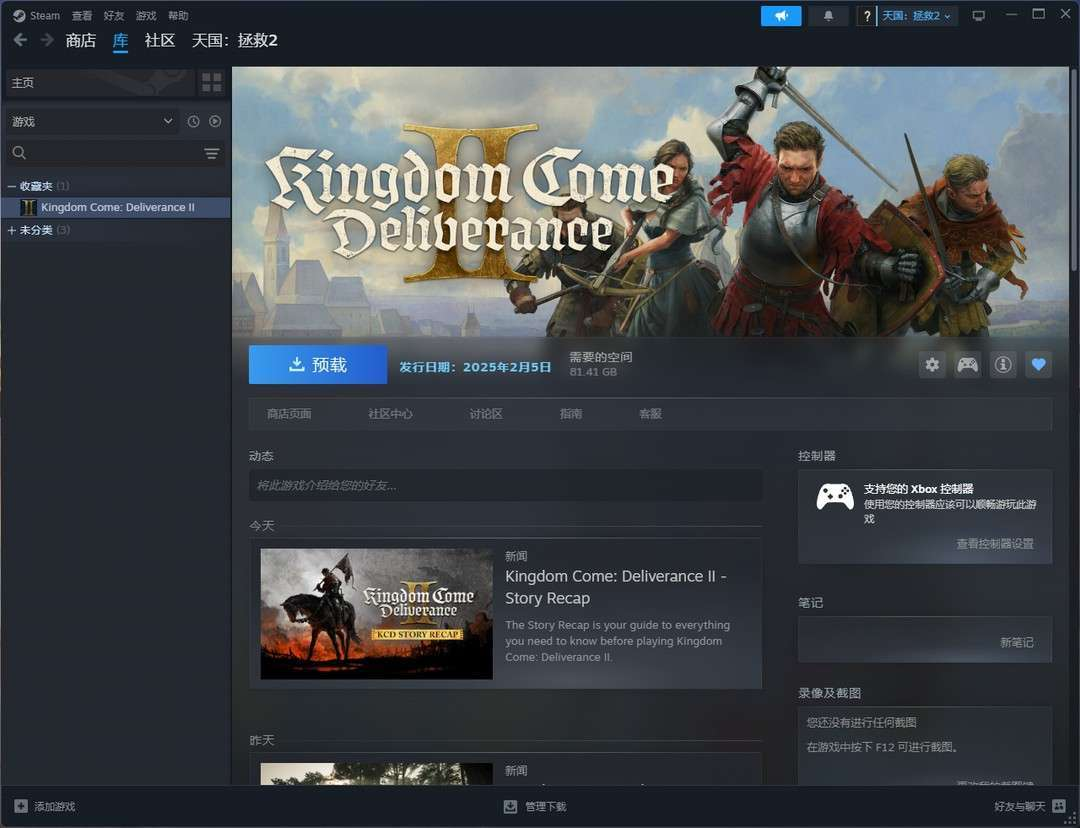
Task: Open the 查看 menu
Action: 82,16
